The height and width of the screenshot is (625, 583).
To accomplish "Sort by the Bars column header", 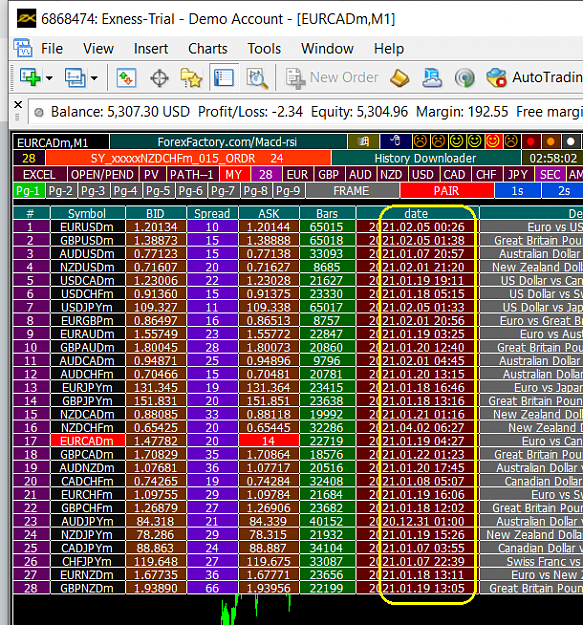I will (x=327, y=213).
